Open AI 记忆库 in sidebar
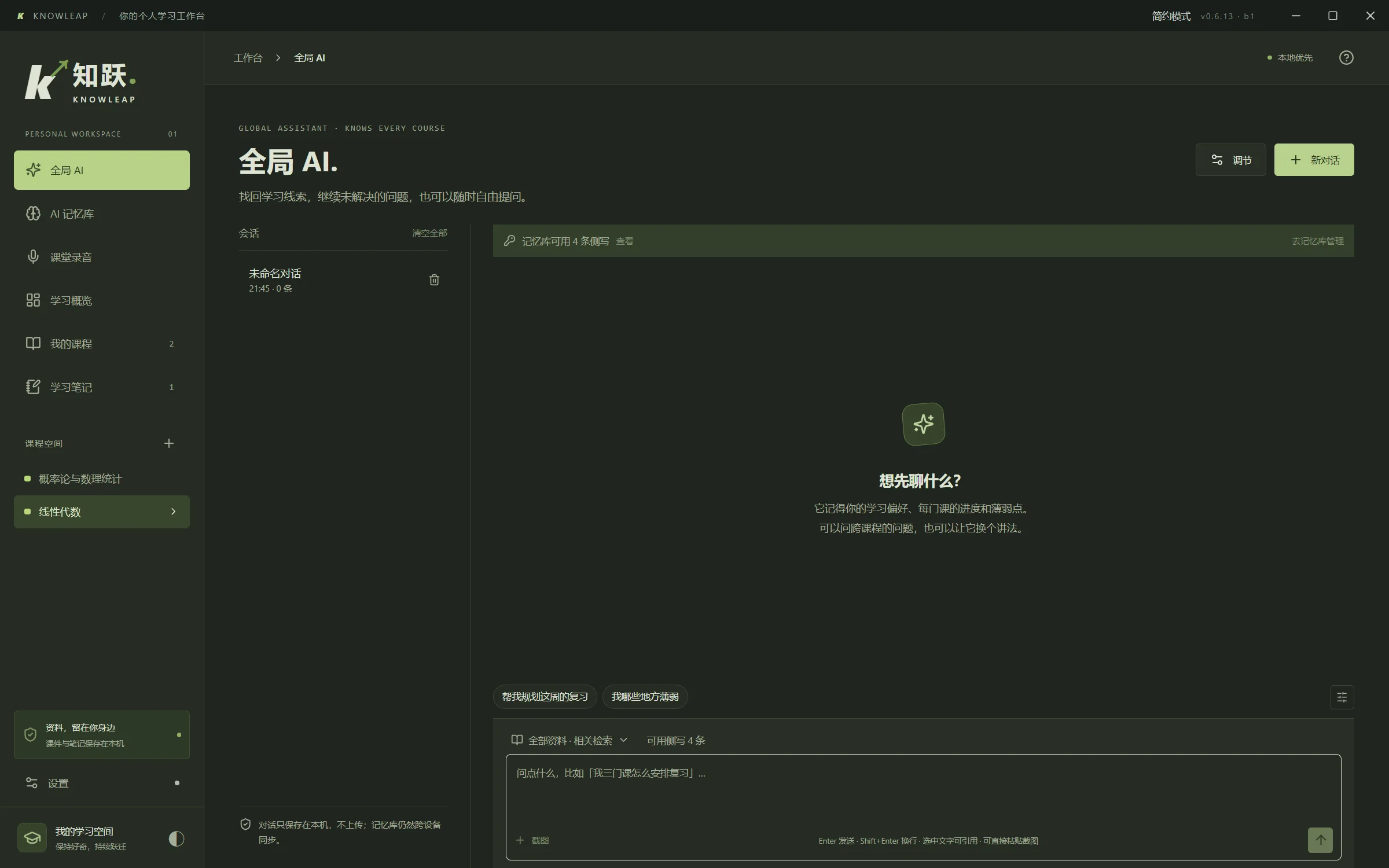Screen dimensions: 1389x868 (102, 214)
